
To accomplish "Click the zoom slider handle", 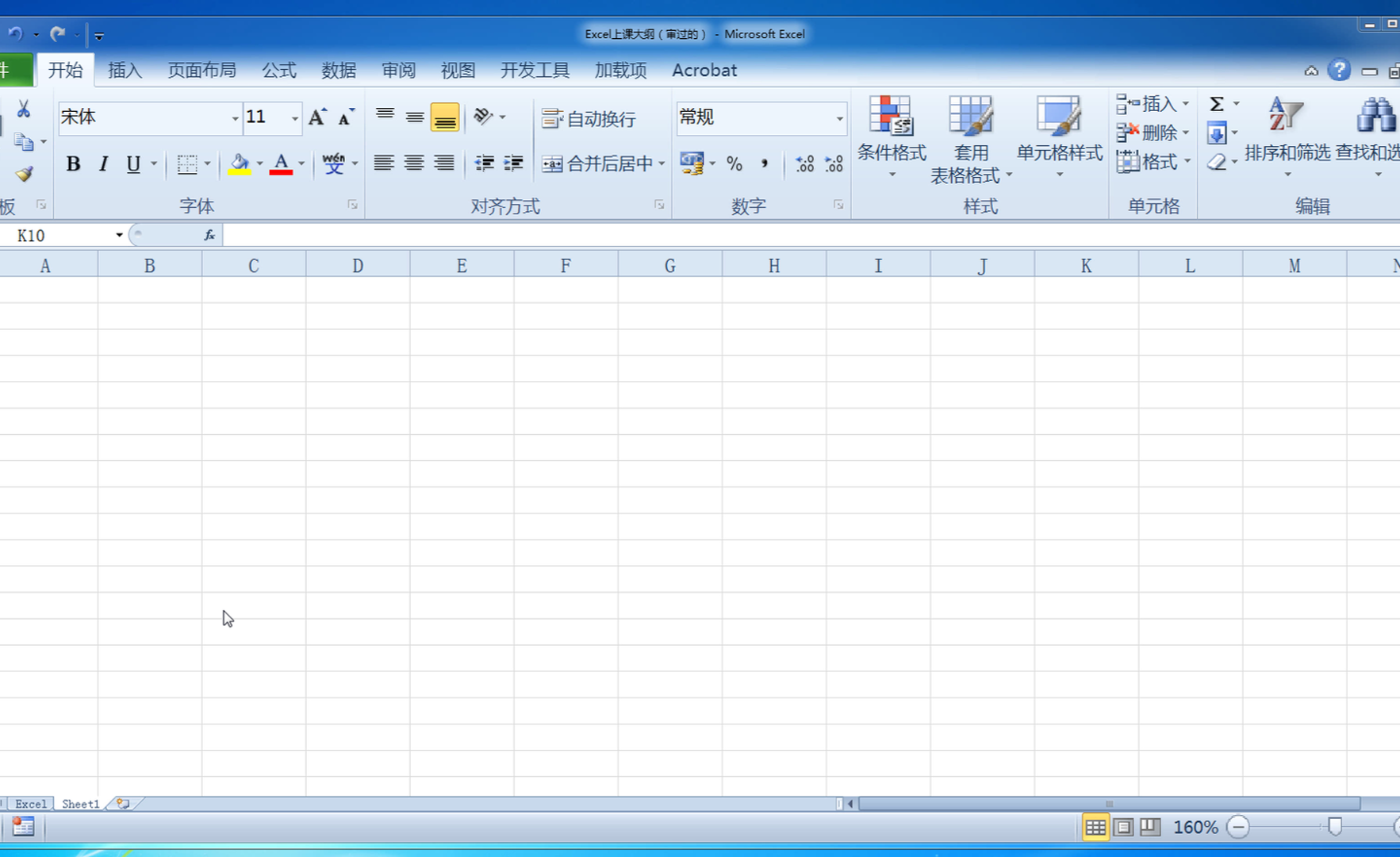I will [x=1335, y=827].
